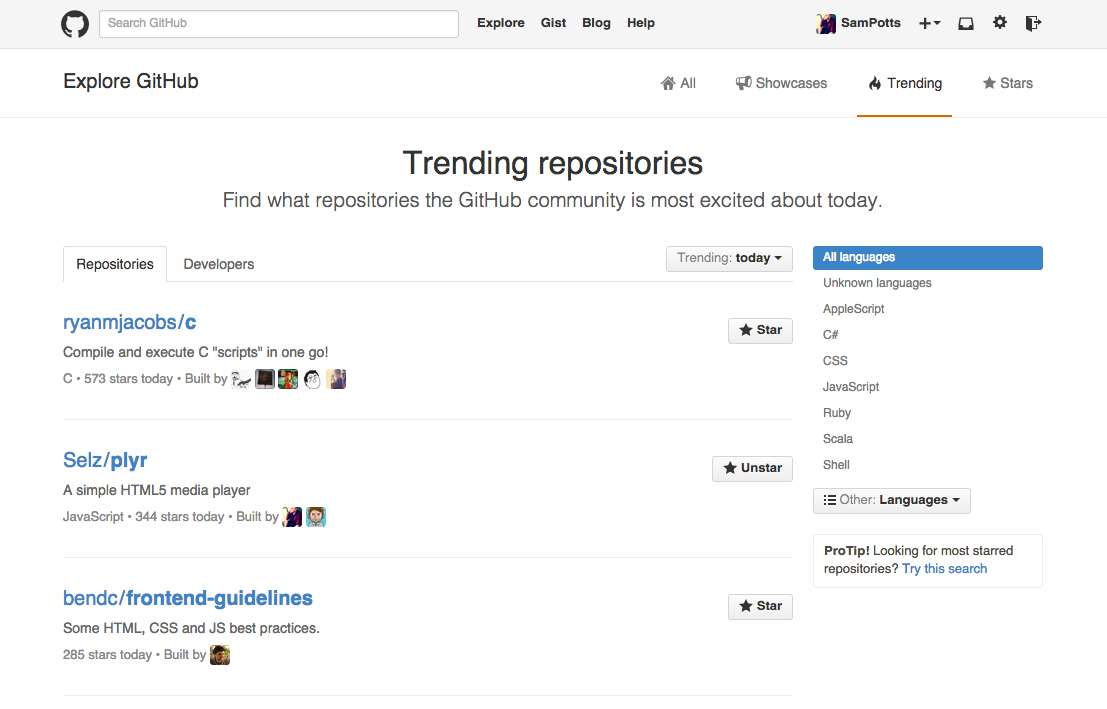Follow the Try this search link

click(944, 568)
